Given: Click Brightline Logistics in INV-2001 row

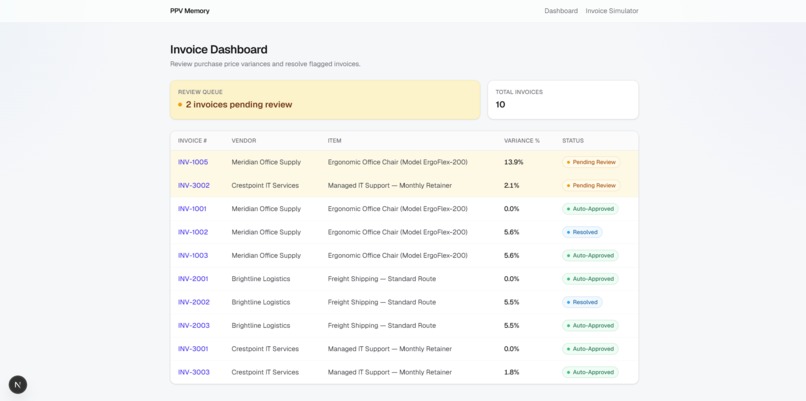Looking at the screenshot, I should (x=261, y=279).
